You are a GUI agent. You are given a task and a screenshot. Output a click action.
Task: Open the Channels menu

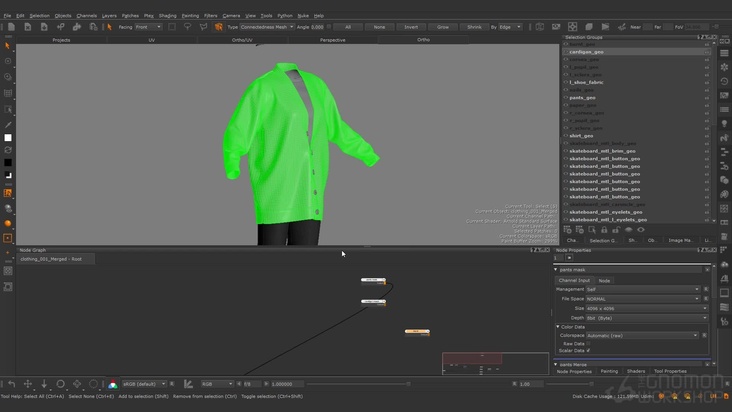click(86, 15)
